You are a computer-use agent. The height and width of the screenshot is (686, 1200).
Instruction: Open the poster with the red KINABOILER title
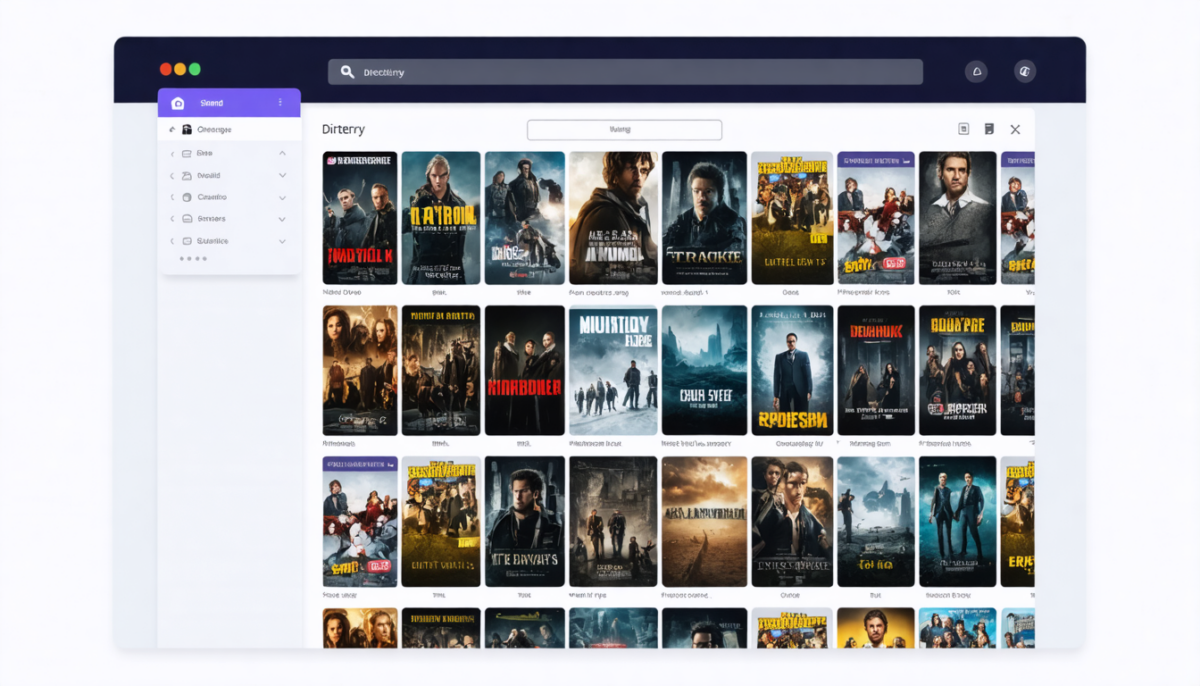(525, 370)
